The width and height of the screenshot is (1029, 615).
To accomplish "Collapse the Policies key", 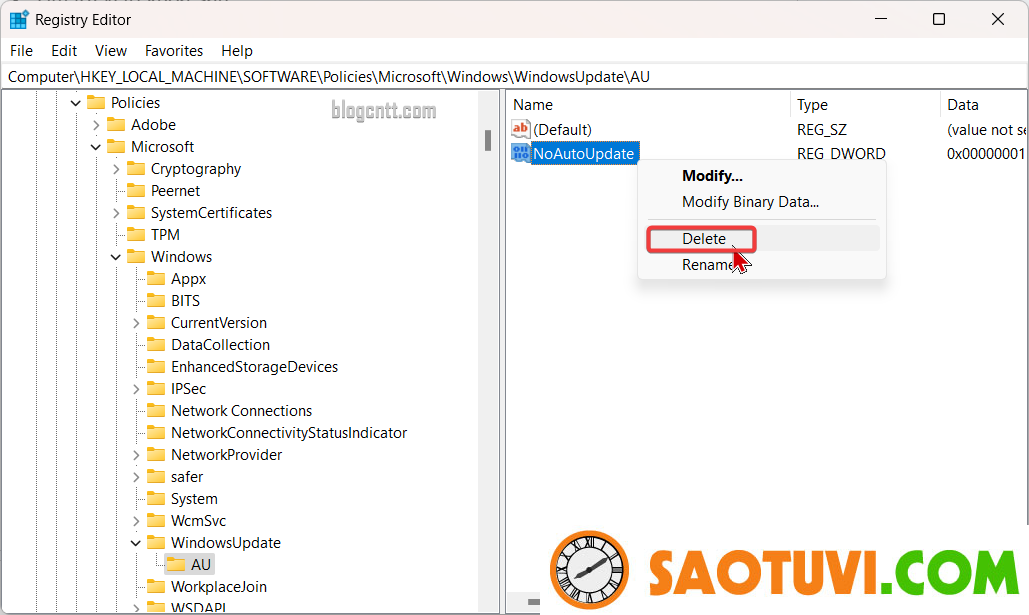I will [x=75, y=103].
